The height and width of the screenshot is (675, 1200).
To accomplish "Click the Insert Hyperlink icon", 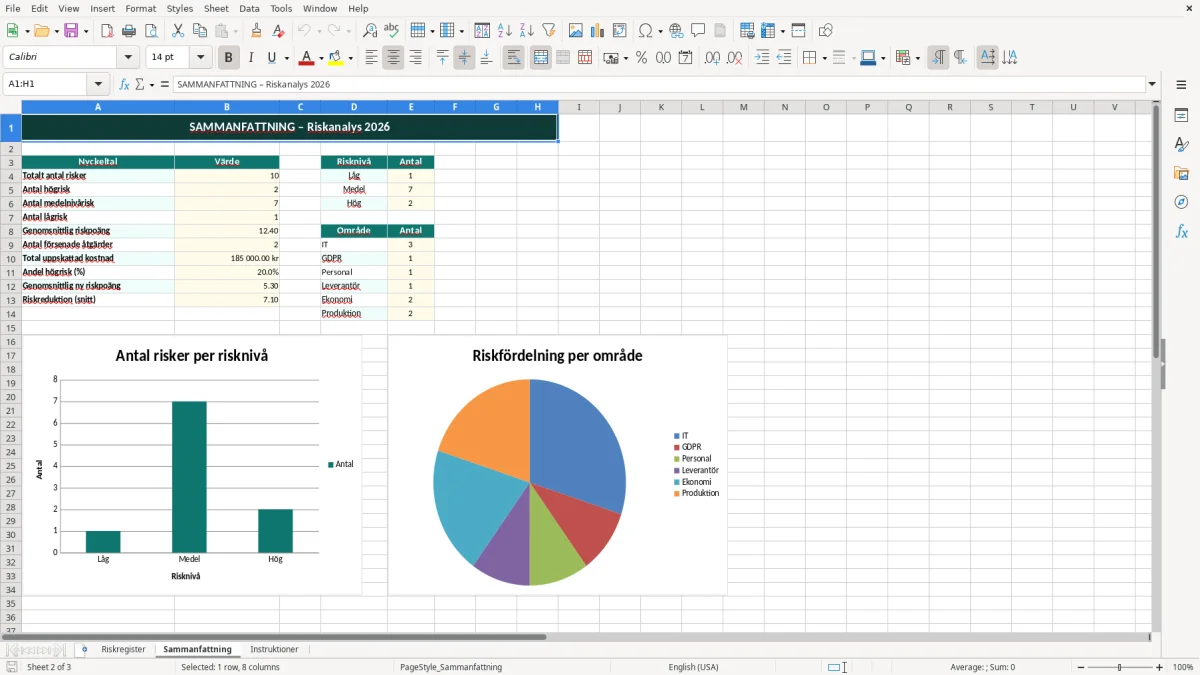I will tap(677, 31).
